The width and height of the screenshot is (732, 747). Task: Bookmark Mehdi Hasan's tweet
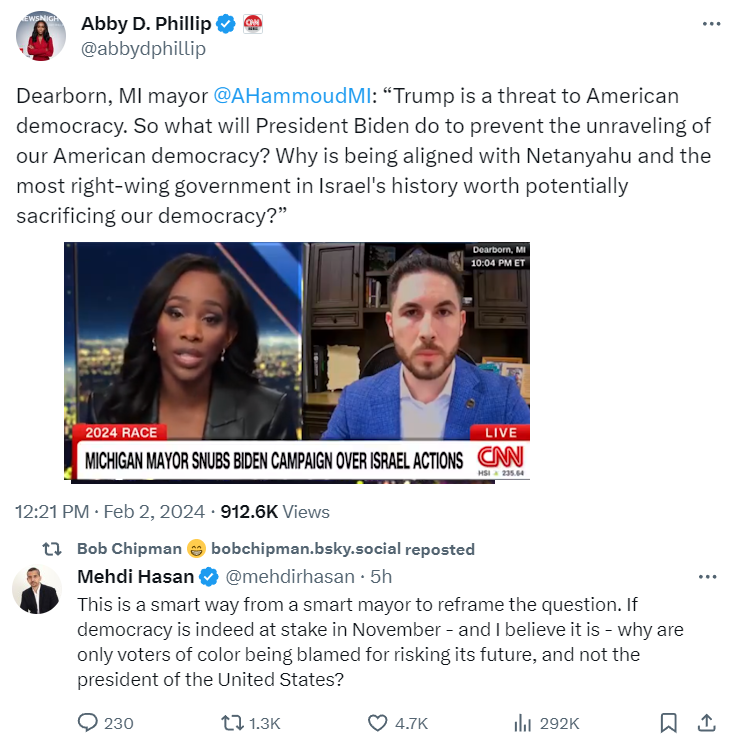pyautogui.click(x=669, y=723)
